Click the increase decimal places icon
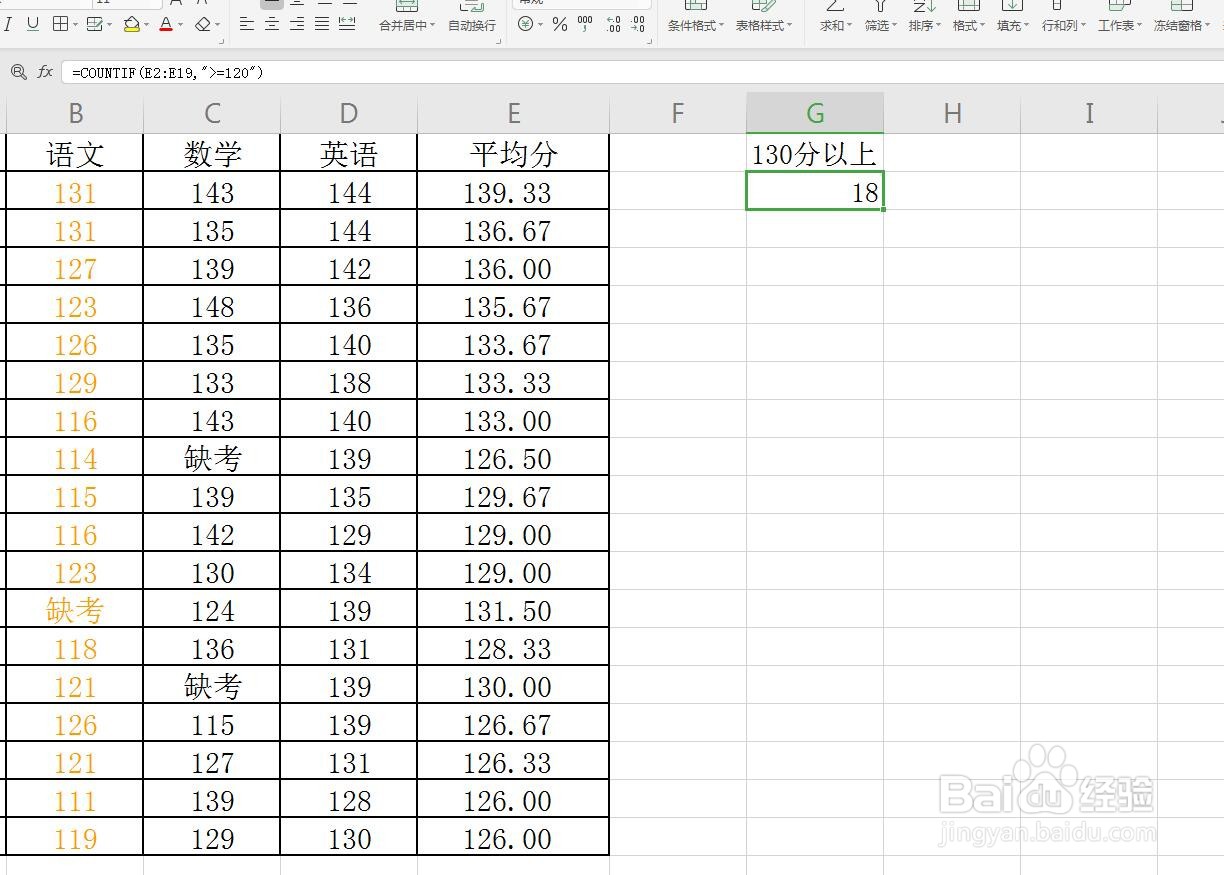The image size is (1224, 875). click(613, 24)
